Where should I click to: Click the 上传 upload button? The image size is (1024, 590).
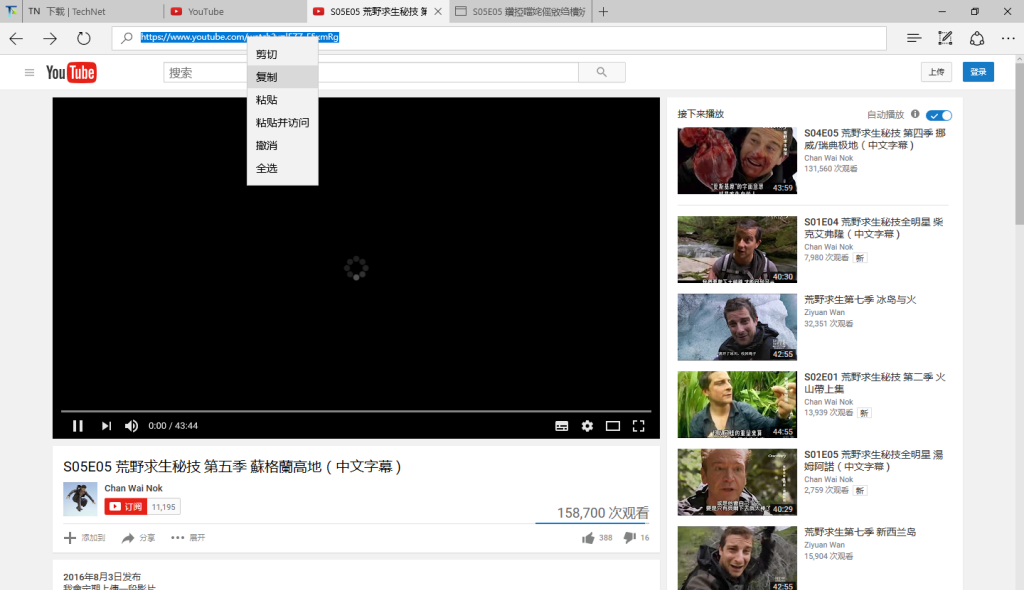936,72
